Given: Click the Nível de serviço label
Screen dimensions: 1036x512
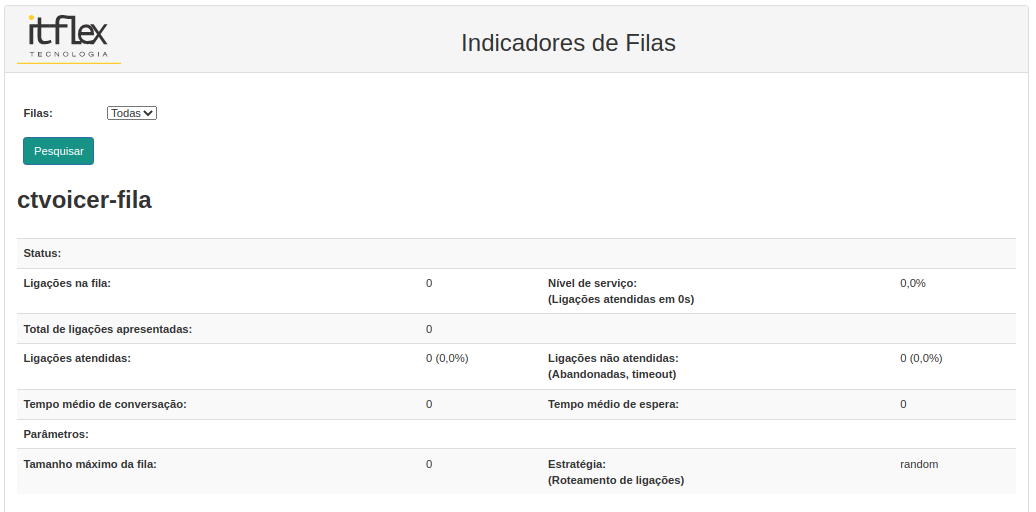Looking at the screenshot, I should click(x=621, y=291).
